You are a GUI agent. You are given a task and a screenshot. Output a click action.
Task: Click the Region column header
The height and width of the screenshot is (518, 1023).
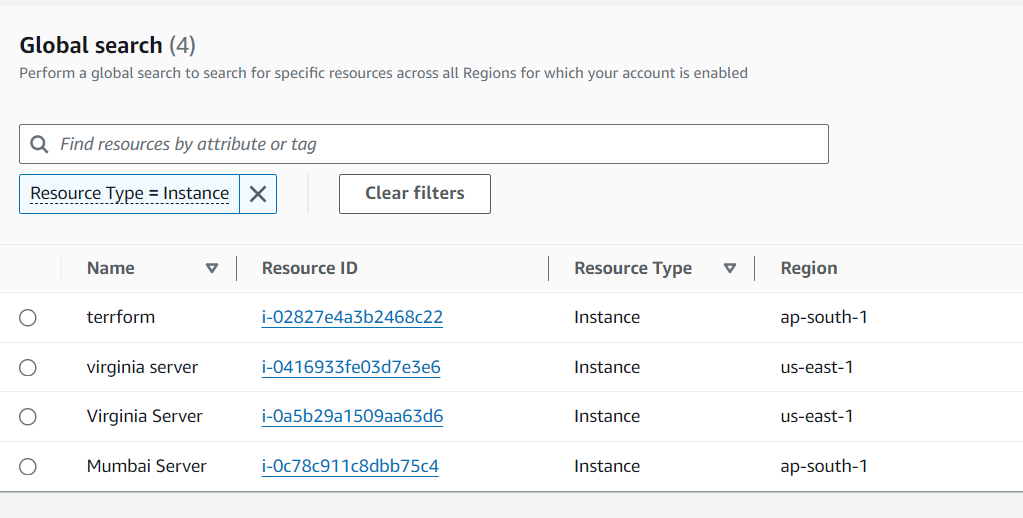[809, 268]
